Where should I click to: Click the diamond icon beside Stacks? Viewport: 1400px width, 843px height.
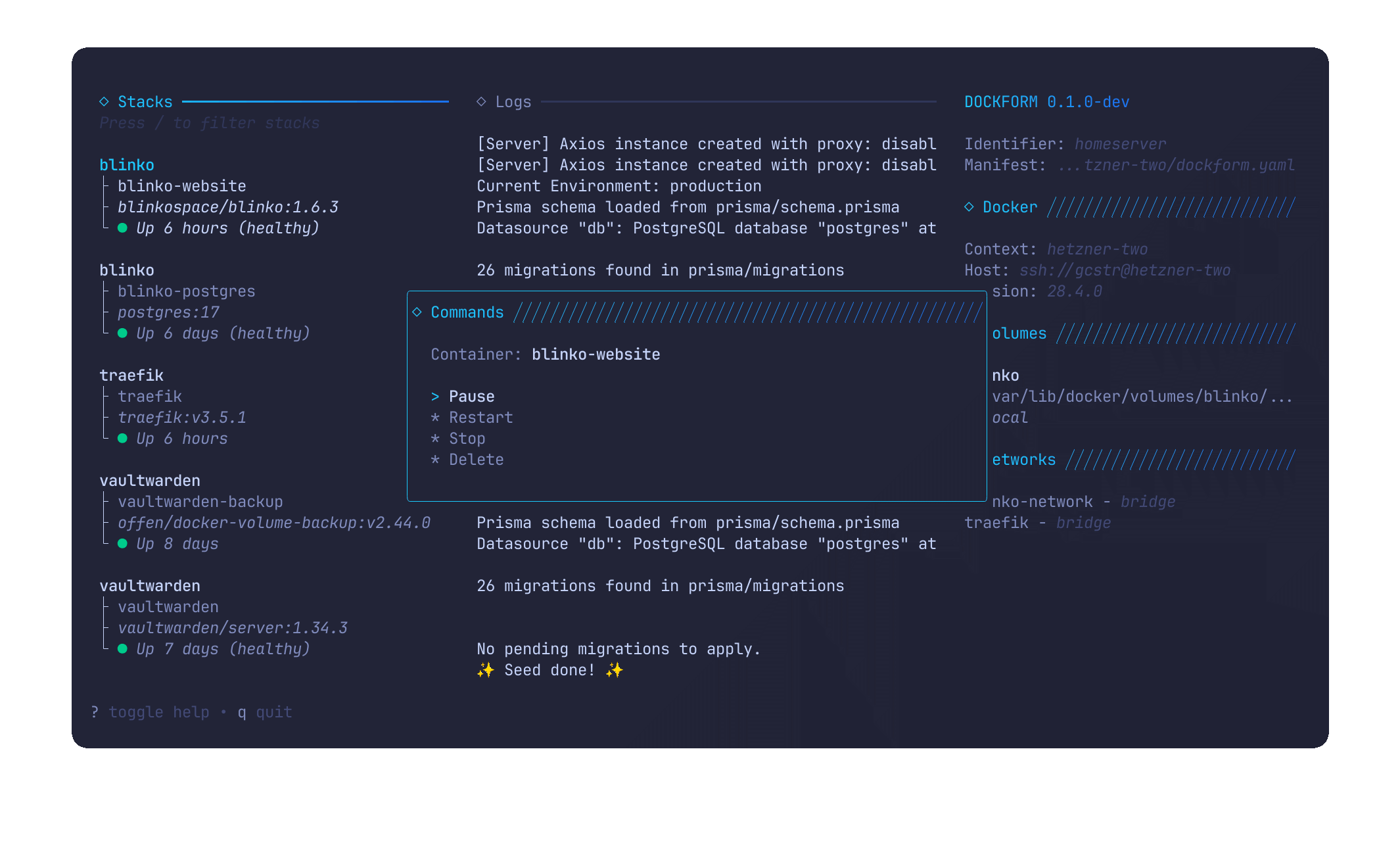[104, 101]
